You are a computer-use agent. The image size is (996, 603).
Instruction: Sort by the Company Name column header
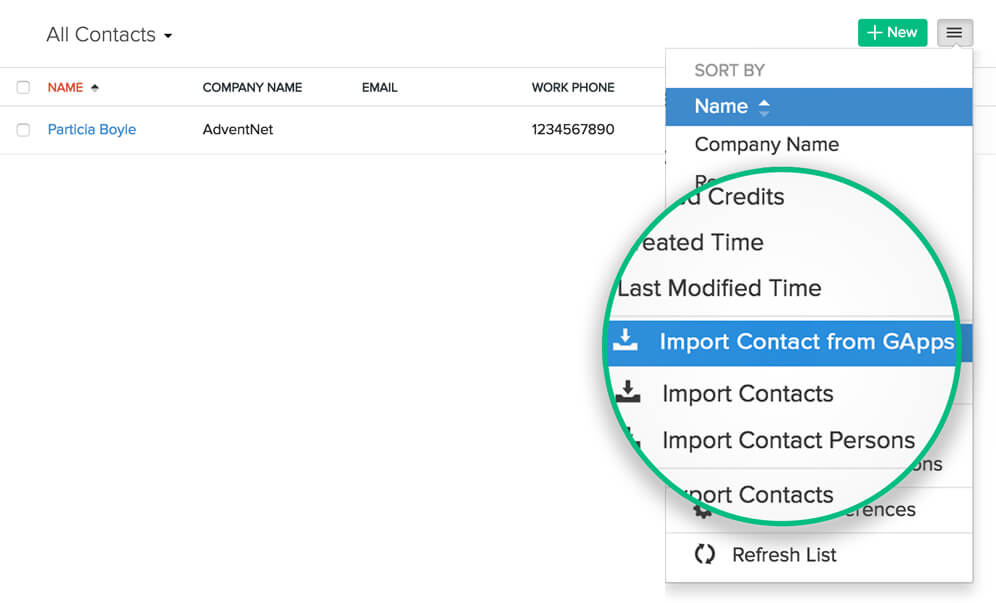(252, 88)
